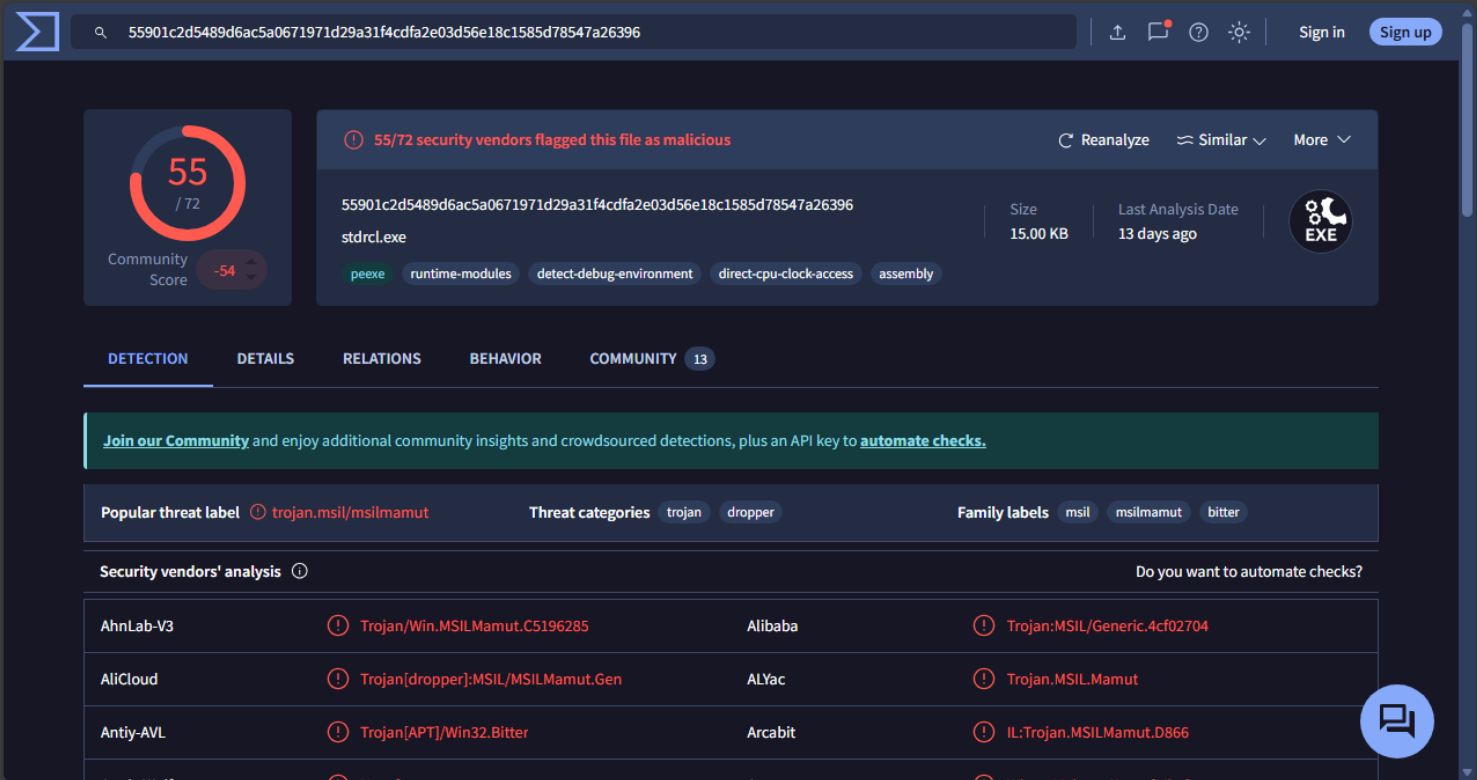Open the help question mark icon
The image size is (1477, 780).
[1198, 32]
